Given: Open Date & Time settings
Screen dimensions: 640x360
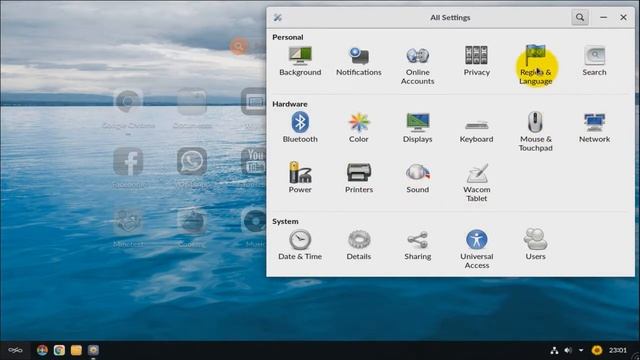Looking at the screenshot, I should [x=300, y=245].
